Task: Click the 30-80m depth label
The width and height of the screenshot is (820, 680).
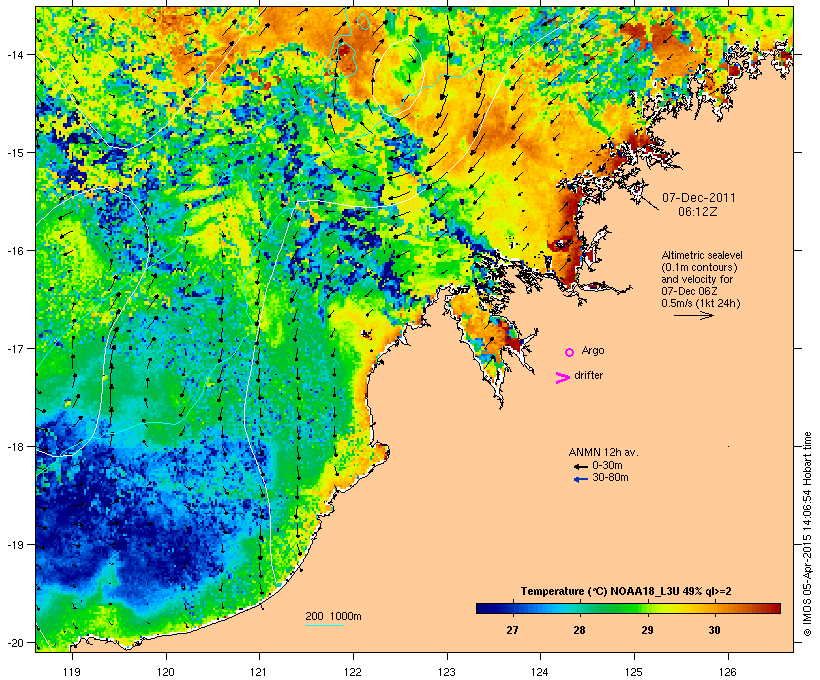Action: (610, 477)
